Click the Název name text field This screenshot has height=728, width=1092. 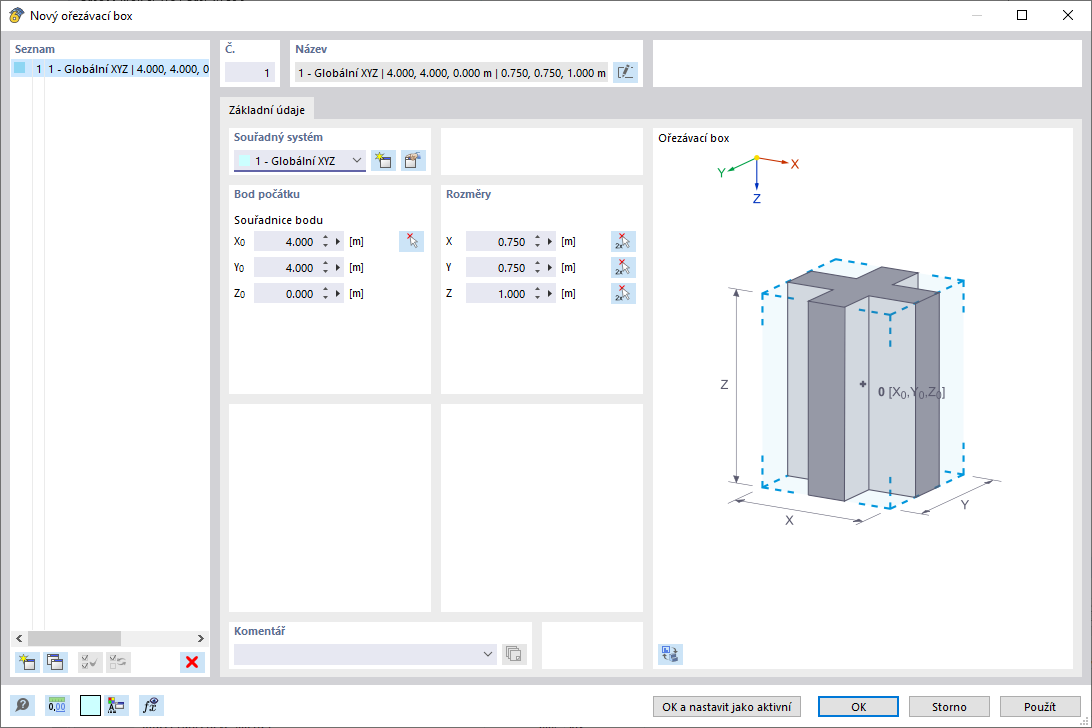pos(451,72)
